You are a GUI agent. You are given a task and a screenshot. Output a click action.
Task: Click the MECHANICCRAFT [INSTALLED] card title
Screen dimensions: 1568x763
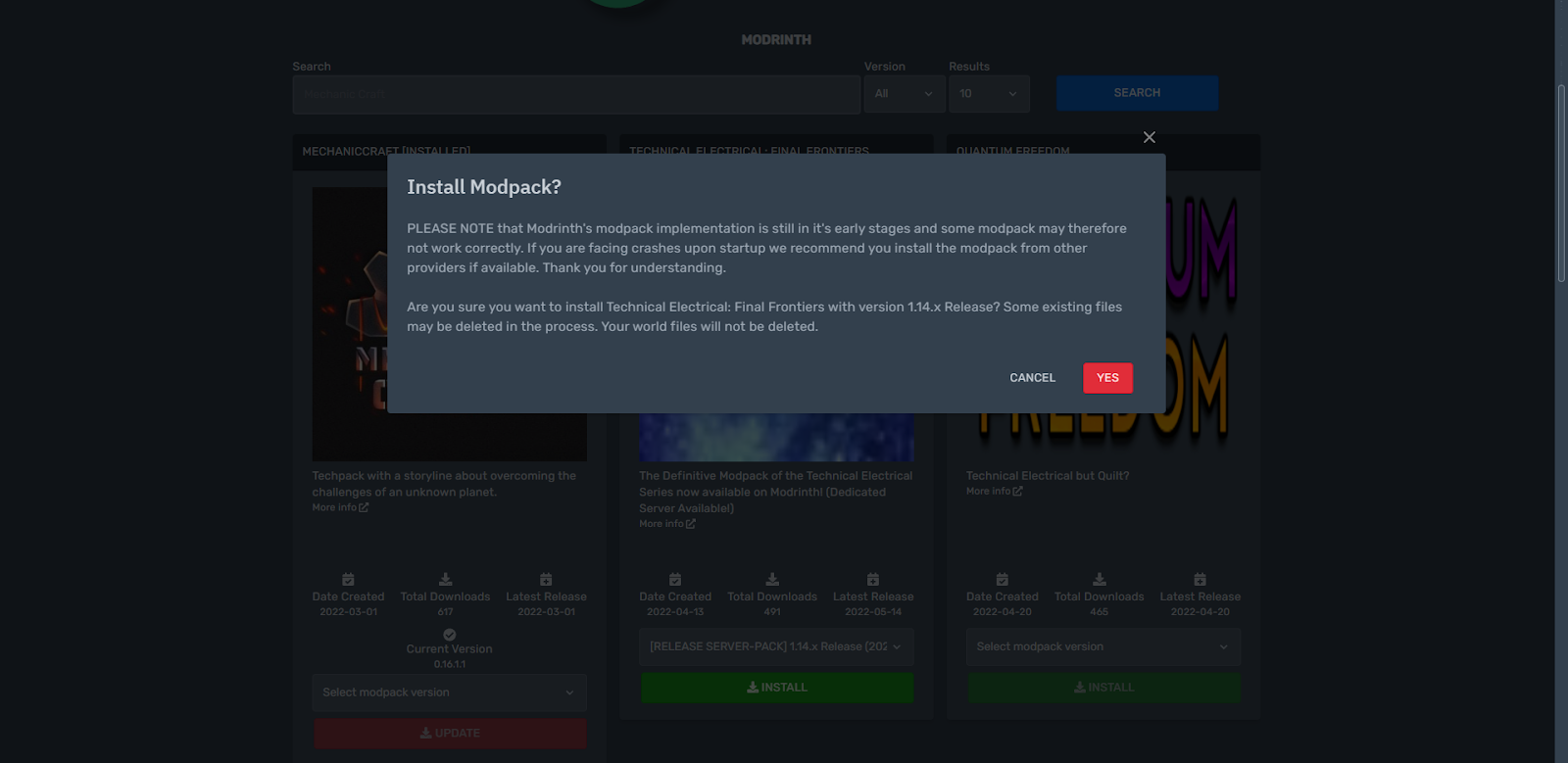(x=386, y=151)
